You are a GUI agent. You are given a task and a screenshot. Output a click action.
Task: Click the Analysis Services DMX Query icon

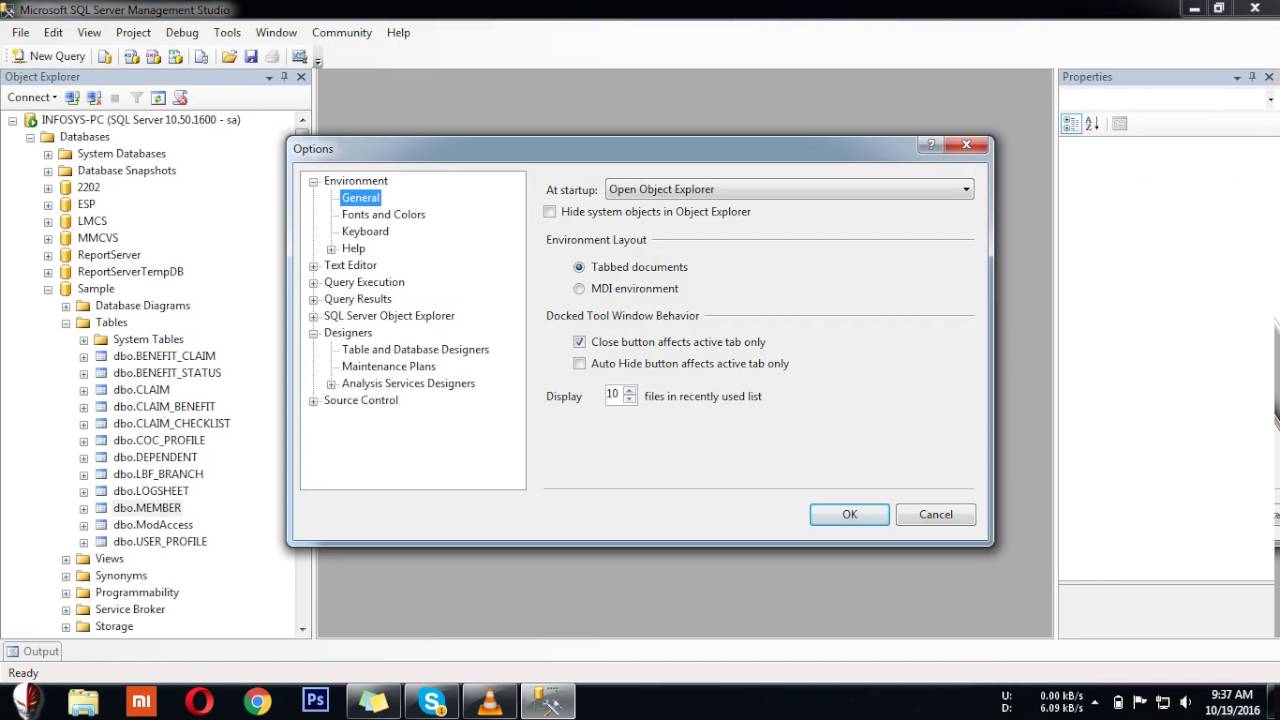click(x=154, y=56)
